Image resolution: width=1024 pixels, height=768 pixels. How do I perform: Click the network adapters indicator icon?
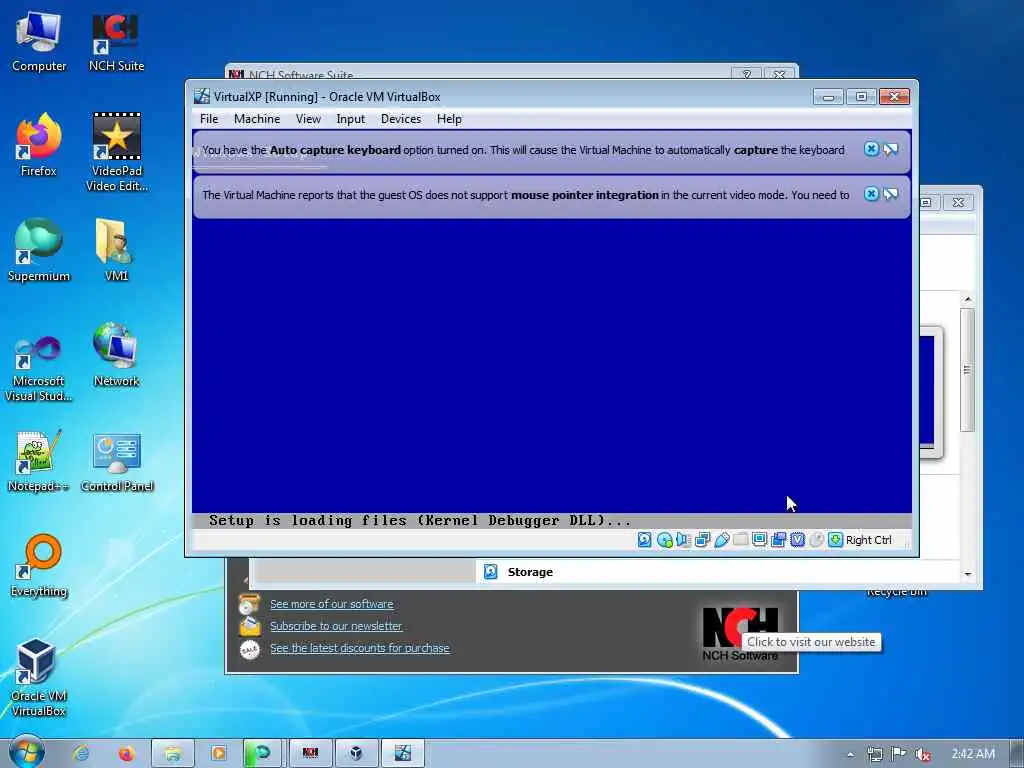coord(703,539)
